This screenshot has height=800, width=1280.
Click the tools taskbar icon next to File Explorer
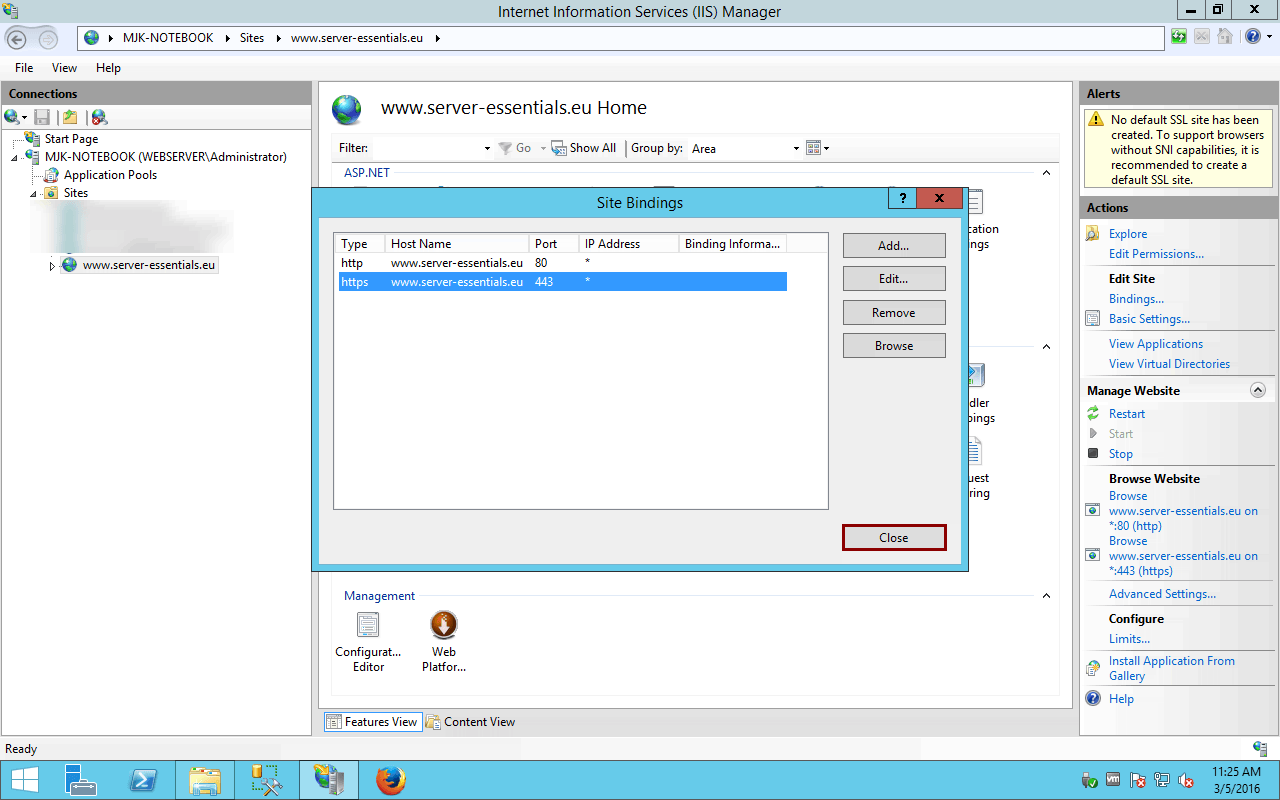point(267,780)
